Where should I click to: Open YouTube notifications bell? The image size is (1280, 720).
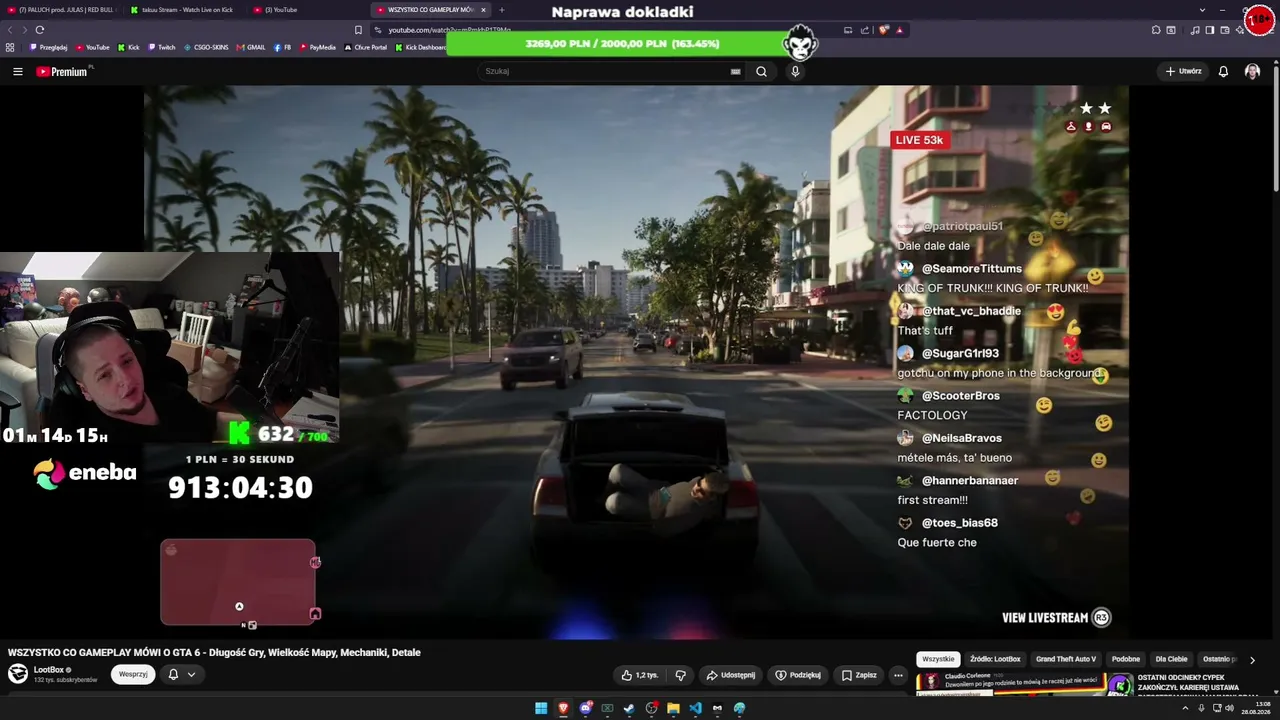point(1223,72)
